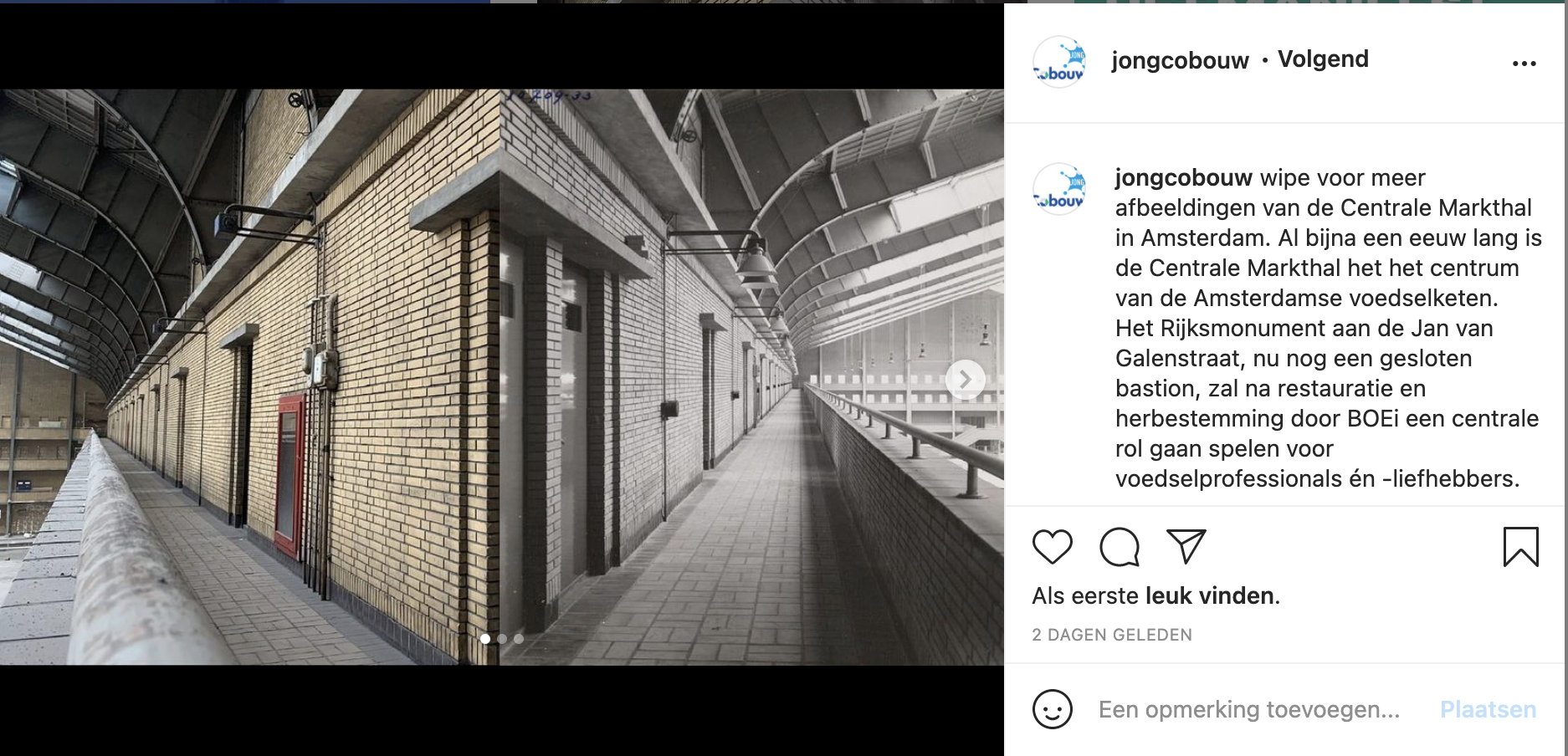Like the post with the heart icon
This screenshot has height=756, width=1568.
[x=1052, y=547]
